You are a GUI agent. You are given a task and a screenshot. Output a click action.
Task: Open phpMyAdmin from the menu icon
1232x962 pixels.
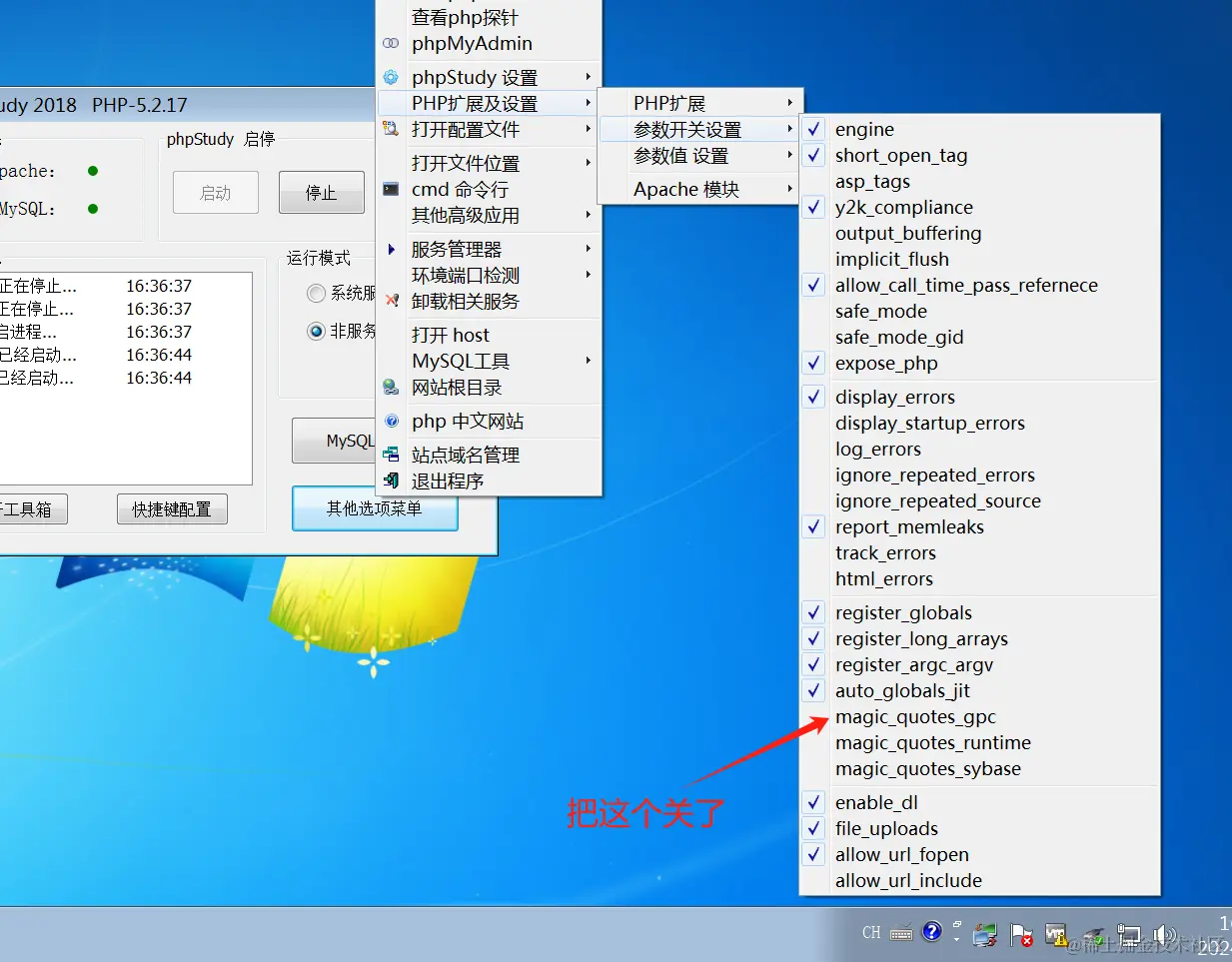391,43
